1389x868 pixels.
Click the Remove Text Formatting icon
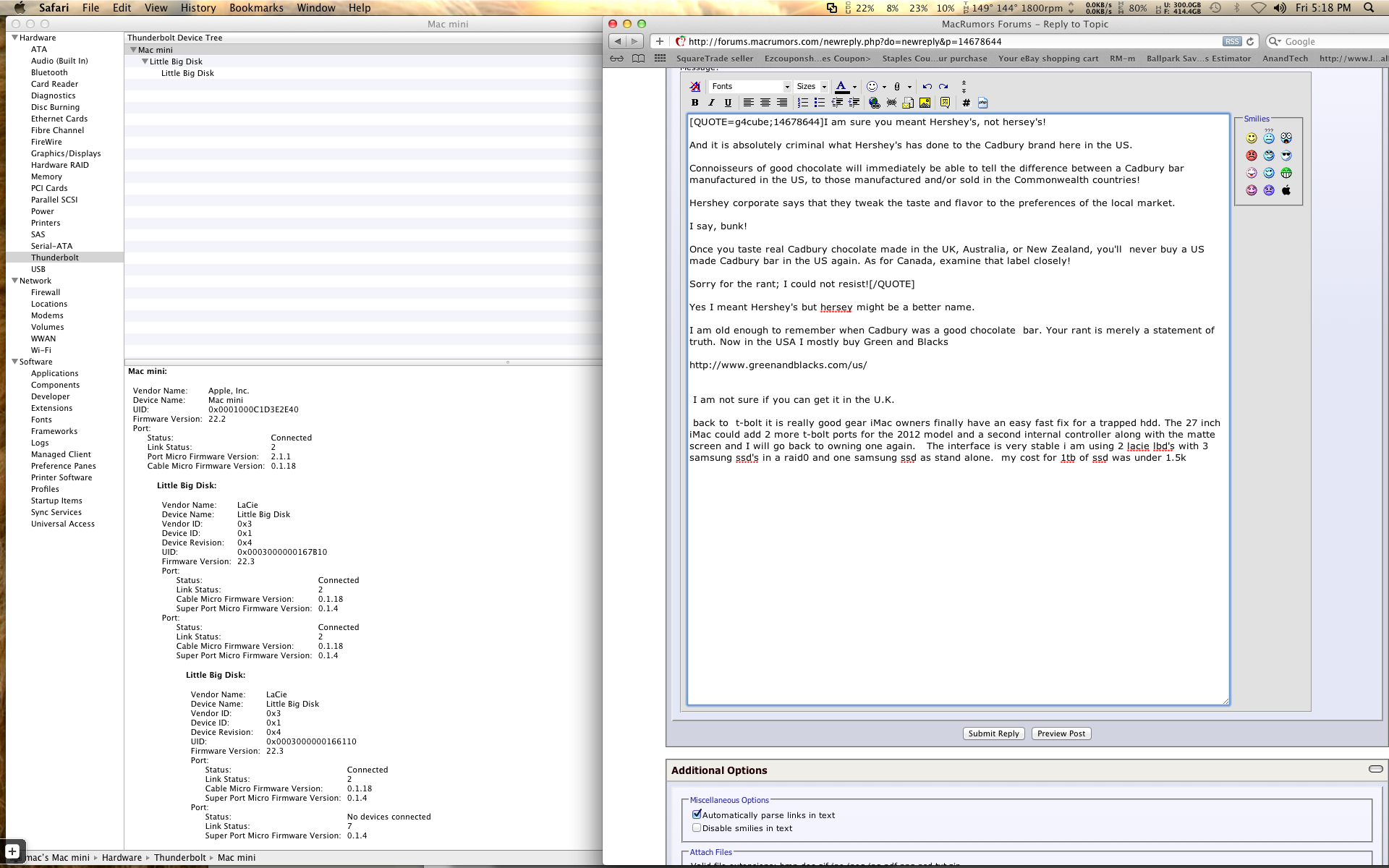695,87
